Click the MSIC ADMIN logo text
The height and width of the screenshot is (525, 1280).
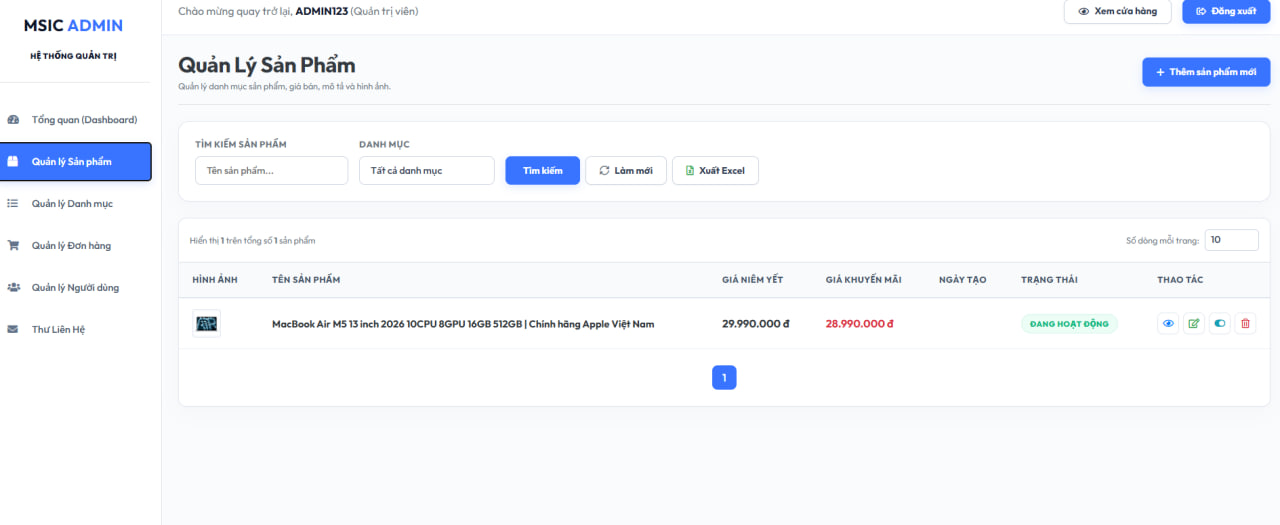pyautogui.click(x=74, y=25)
